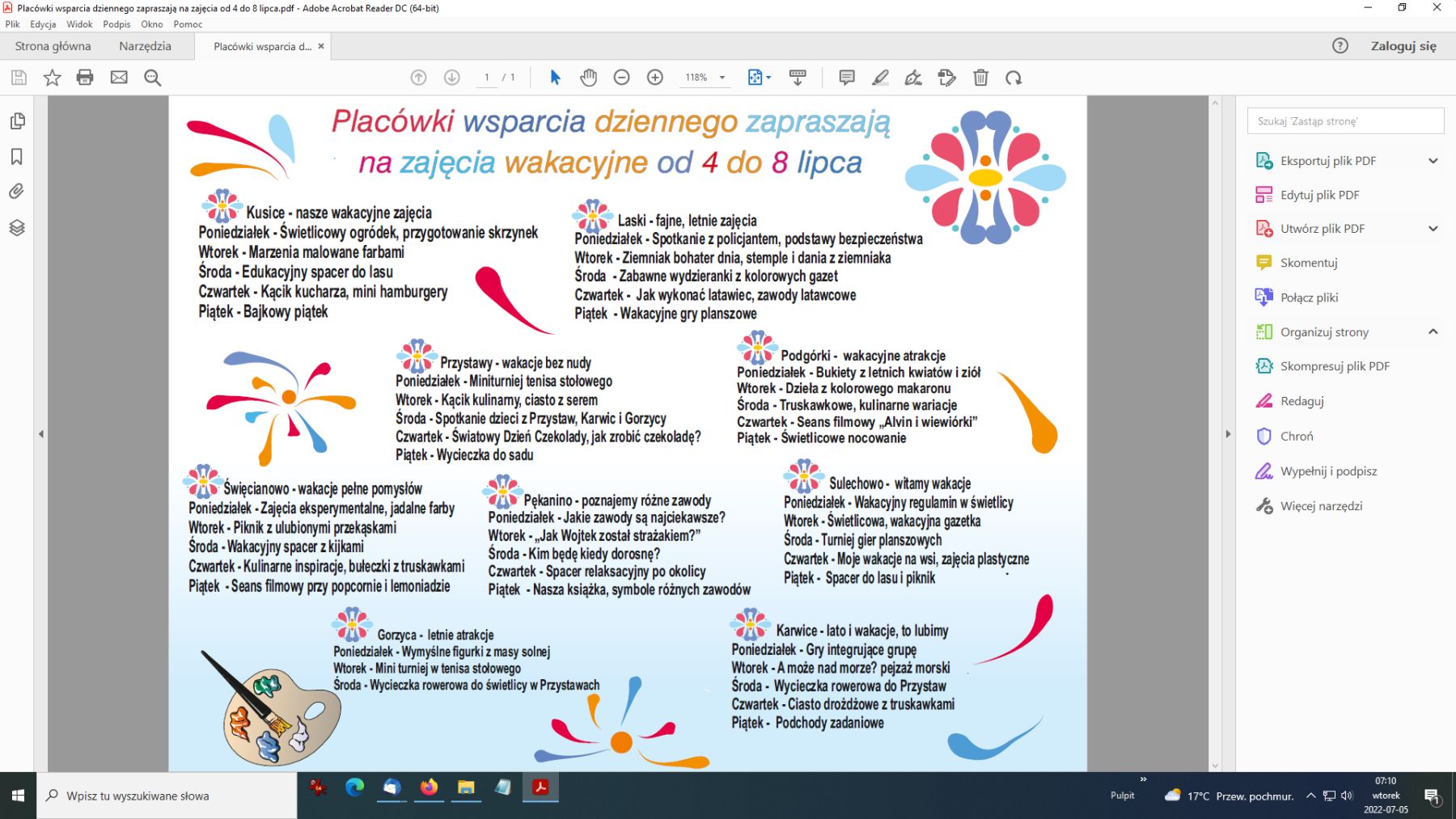Zoom in with the plus icon
Screen dimensions: 1456x819
pos(655,78)
